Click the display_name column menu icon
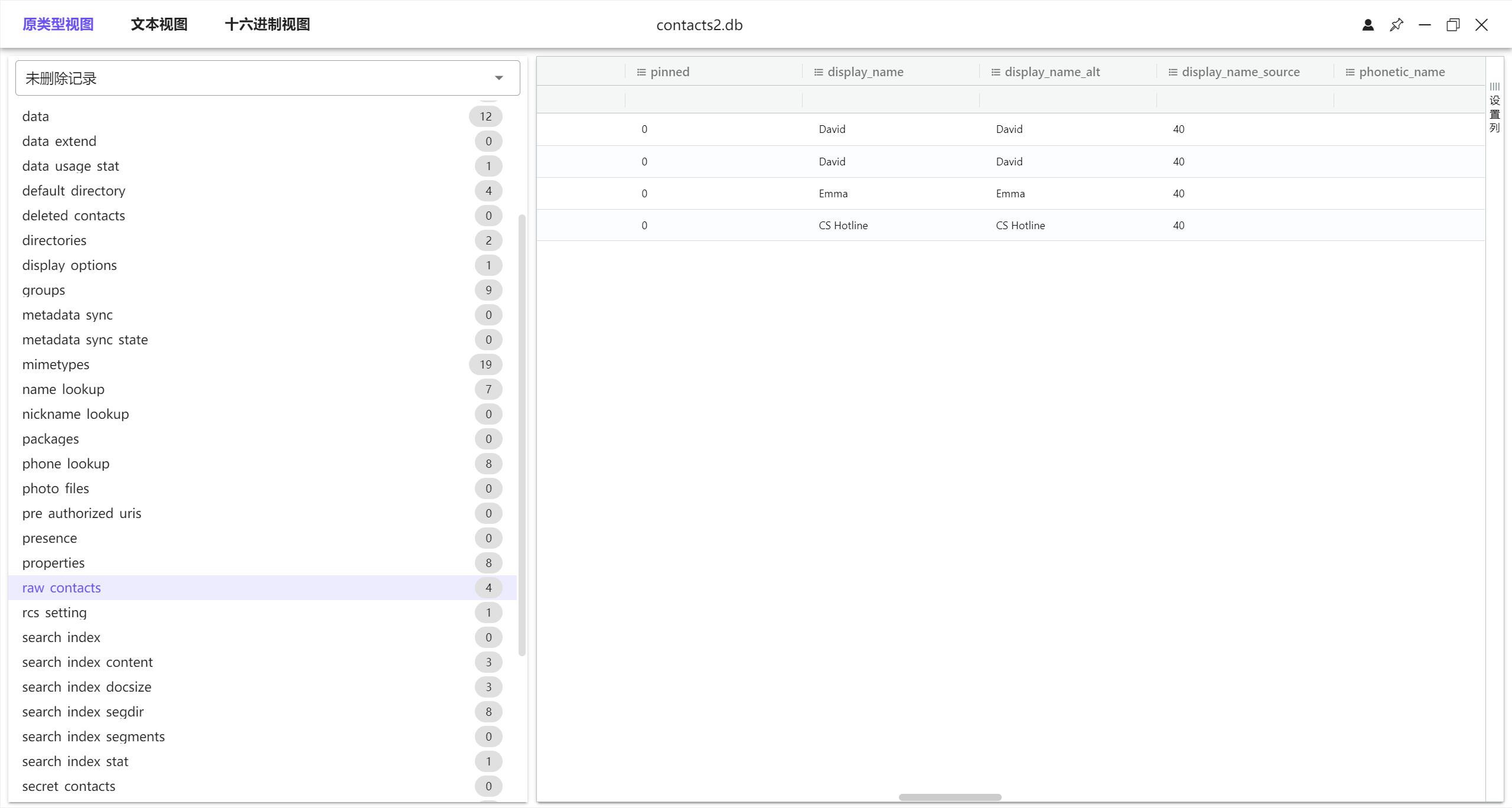1512x808 pixels. (x=818, y=72)
